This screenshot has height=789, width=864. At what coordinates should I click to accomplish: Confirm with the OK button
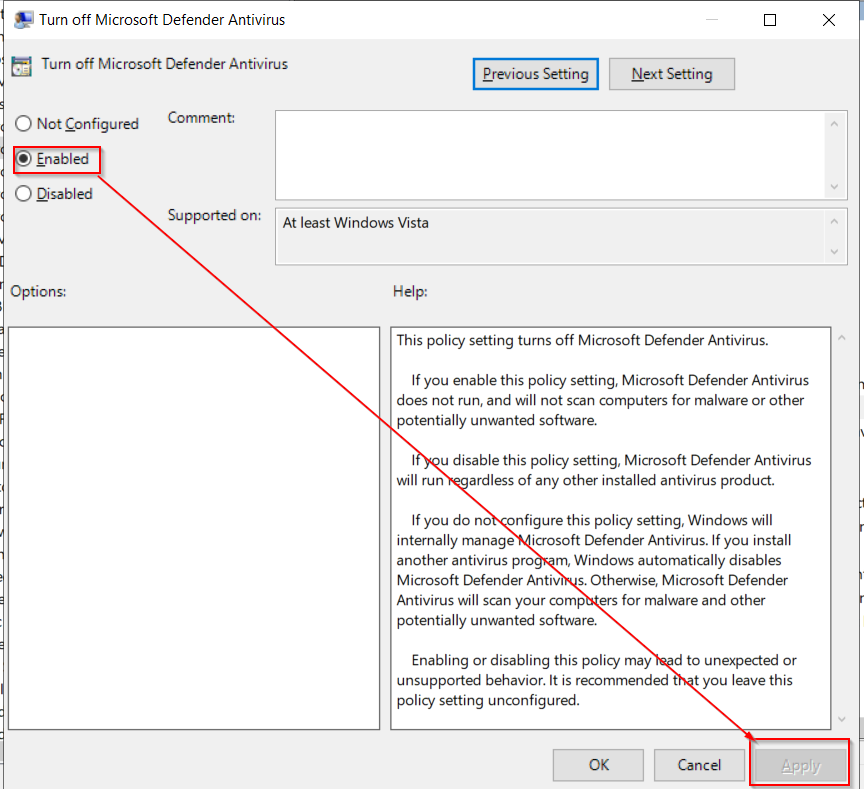598,765
